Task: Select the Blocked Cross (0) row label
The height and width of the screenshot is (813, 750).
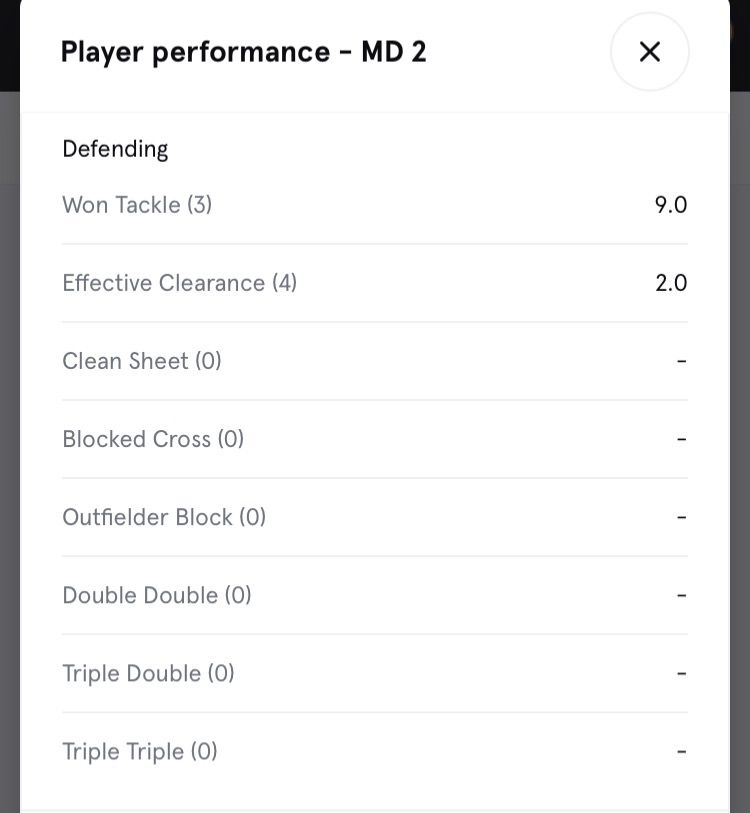Action: click(x=153, y=439)
